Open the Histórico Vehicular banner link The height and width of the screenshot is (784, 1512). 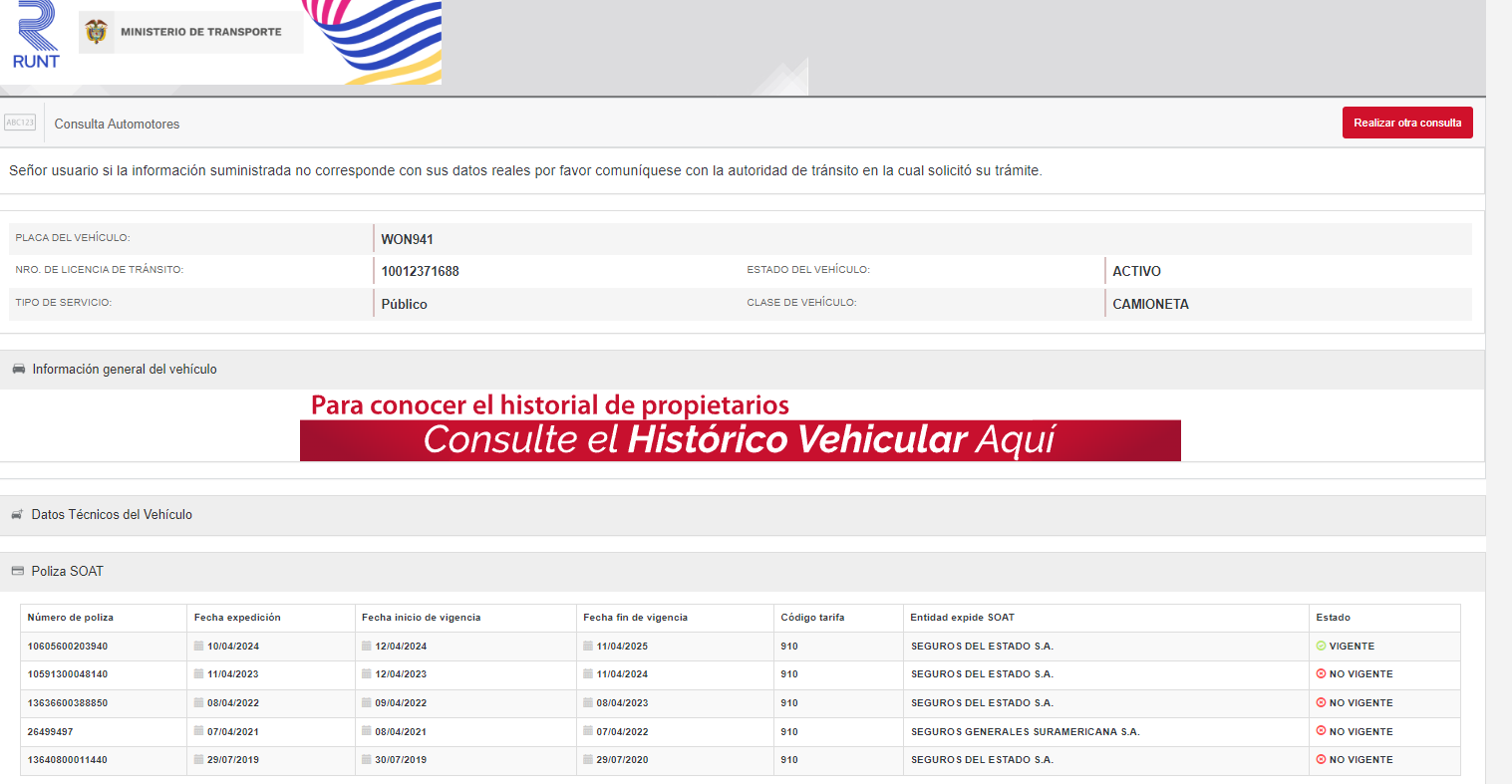tap(740, 438)
